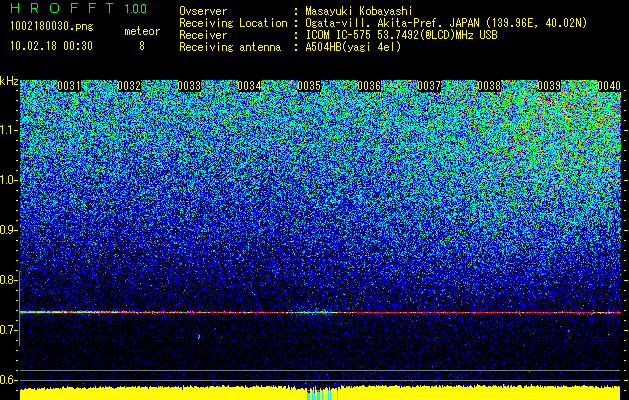Select the Ogata-vill. Akita-Pref. JAPAN location text
This screenshot has height=400, width=629.
point(446,23)
